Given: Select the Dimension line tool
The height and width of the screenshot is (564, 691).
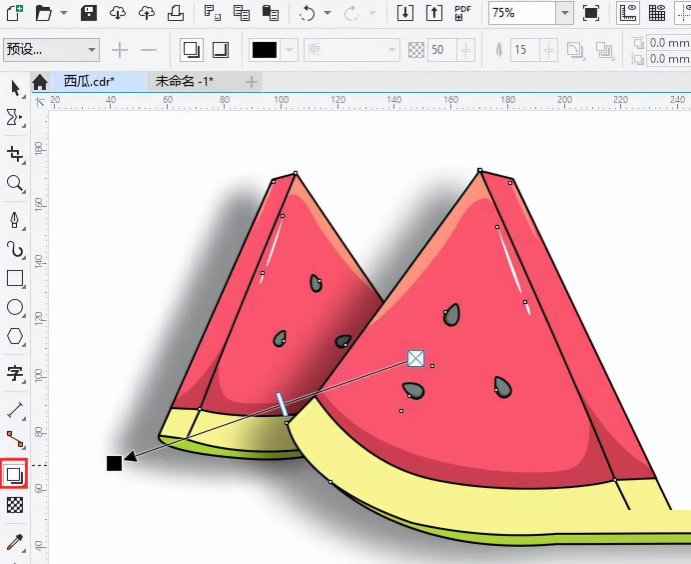Looking at the screenshot, I should [x=15, y=410].
